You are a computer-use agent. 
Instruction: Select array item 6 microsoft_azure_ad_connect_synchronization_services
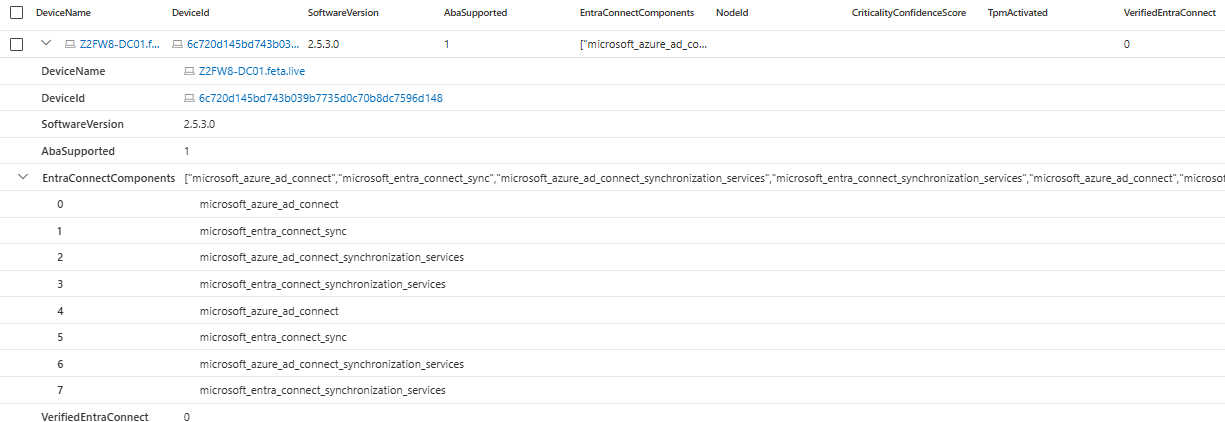[x=331, y=364]
